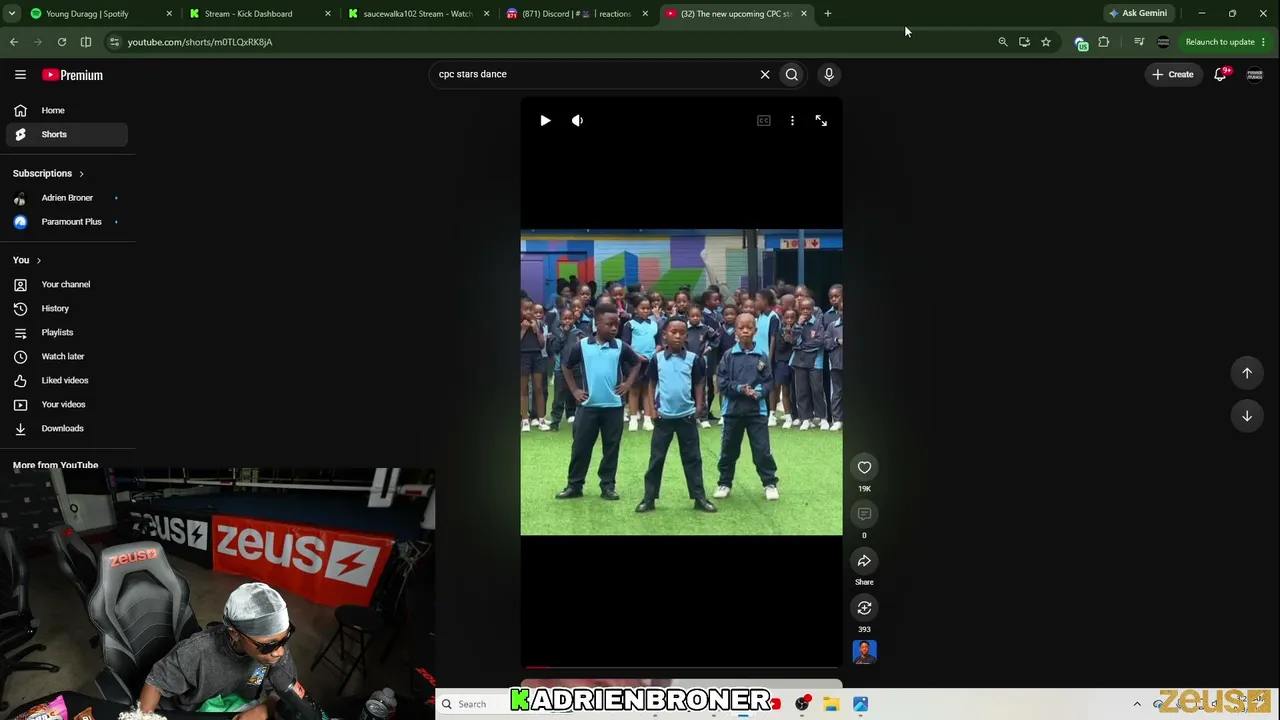This screenshot has width=1280, height=720.
Task: Open YouTube notifications bell
Action: point(1221,74)
